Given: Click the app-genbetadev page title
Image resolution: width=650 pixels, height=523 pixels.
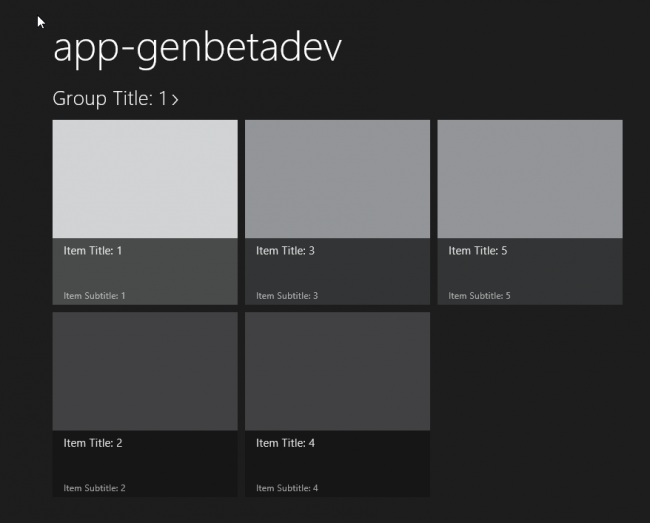Looking at the screenshot, I should click(197, 49).
